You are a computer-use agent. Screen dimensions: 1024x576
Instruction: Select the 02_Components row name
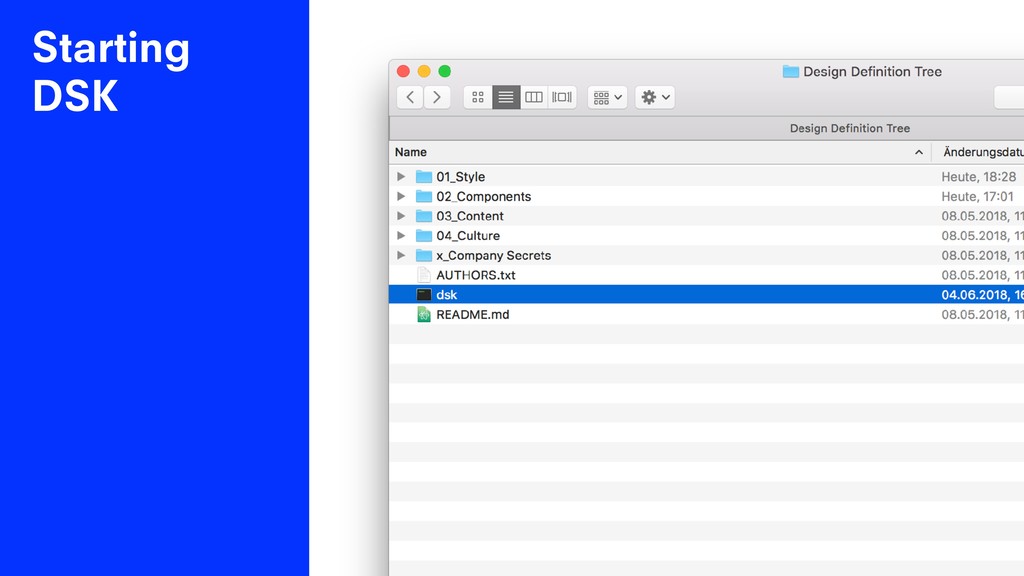483,197
